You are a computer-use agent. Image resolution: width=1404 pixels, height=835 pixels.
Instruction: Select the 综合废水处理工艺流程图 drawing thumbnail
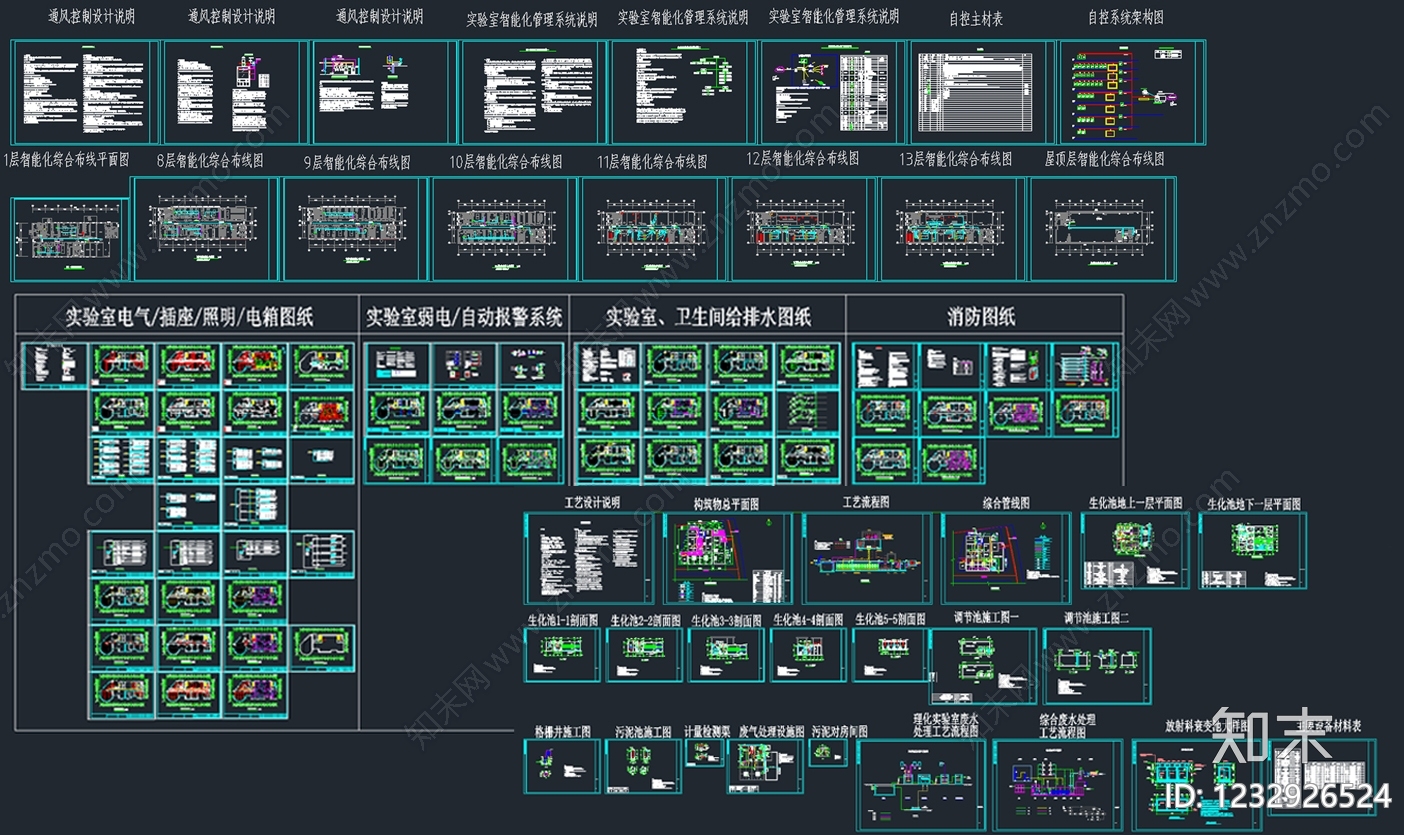(x=1058, y=785)
